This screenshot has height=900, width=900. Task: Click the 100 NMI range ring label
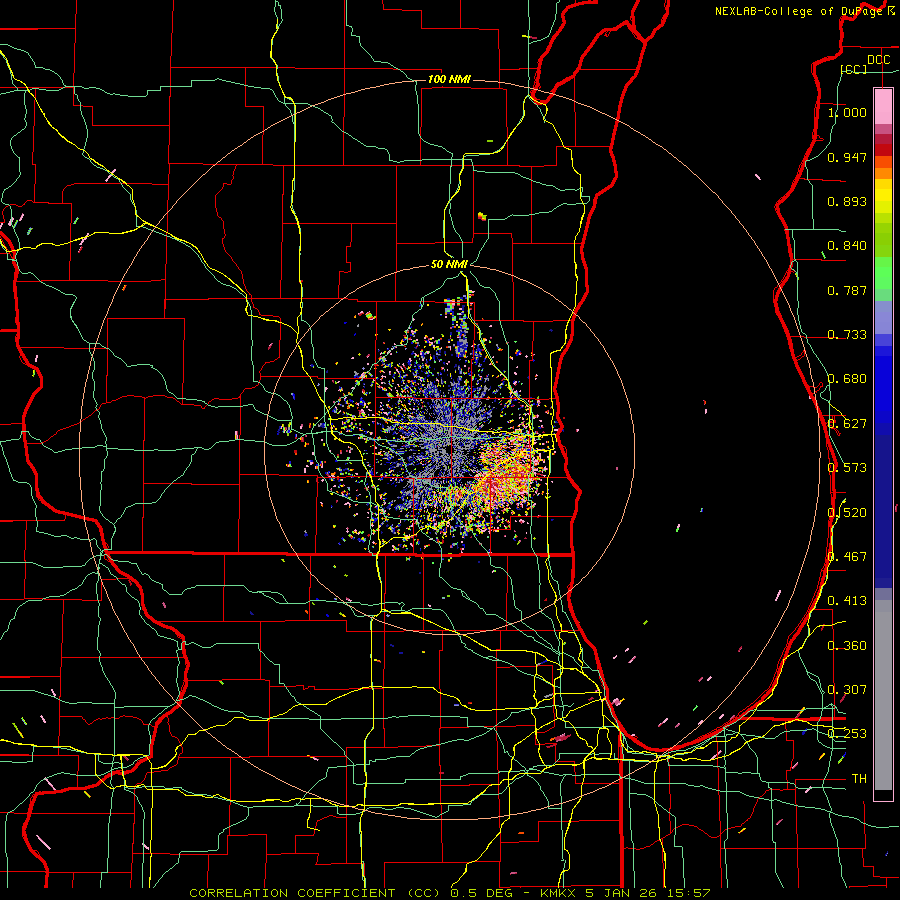click(449, 79)
